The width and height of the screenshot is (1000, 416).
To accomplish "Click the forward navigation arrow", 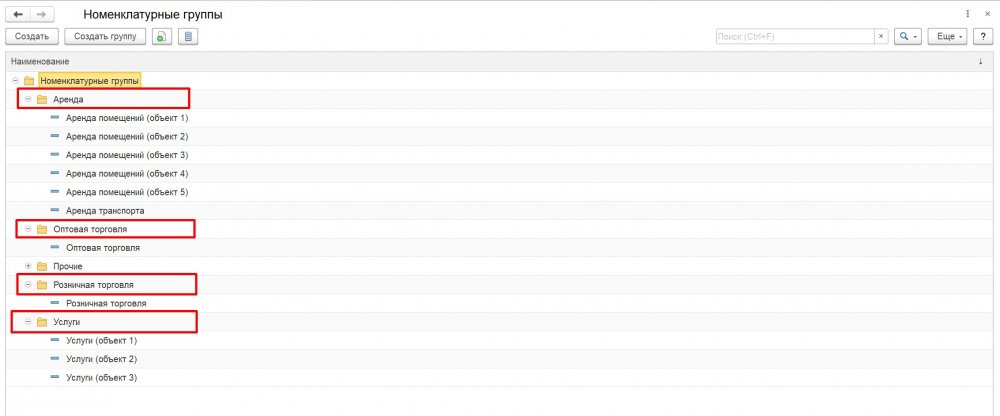I will [42, 14].
